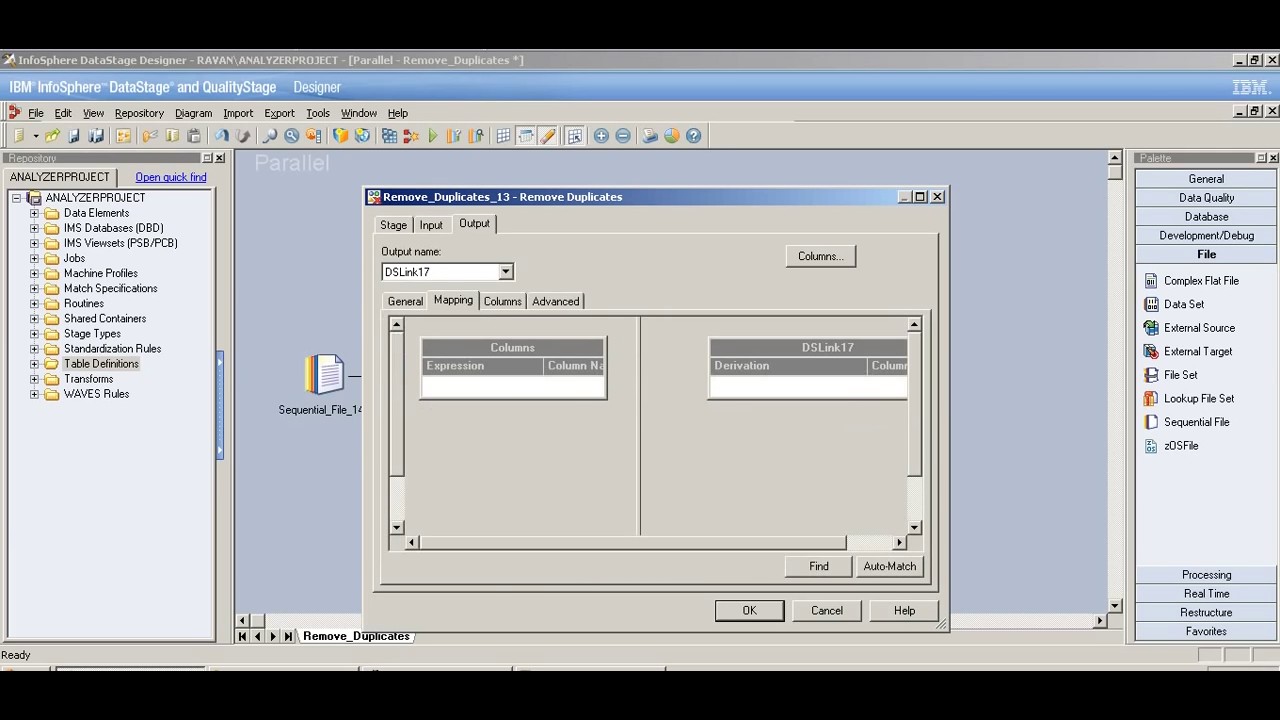This screenshot has width=1280, height=720.
Task: Select External Target stage in palette
Action: pos(1188,351)
